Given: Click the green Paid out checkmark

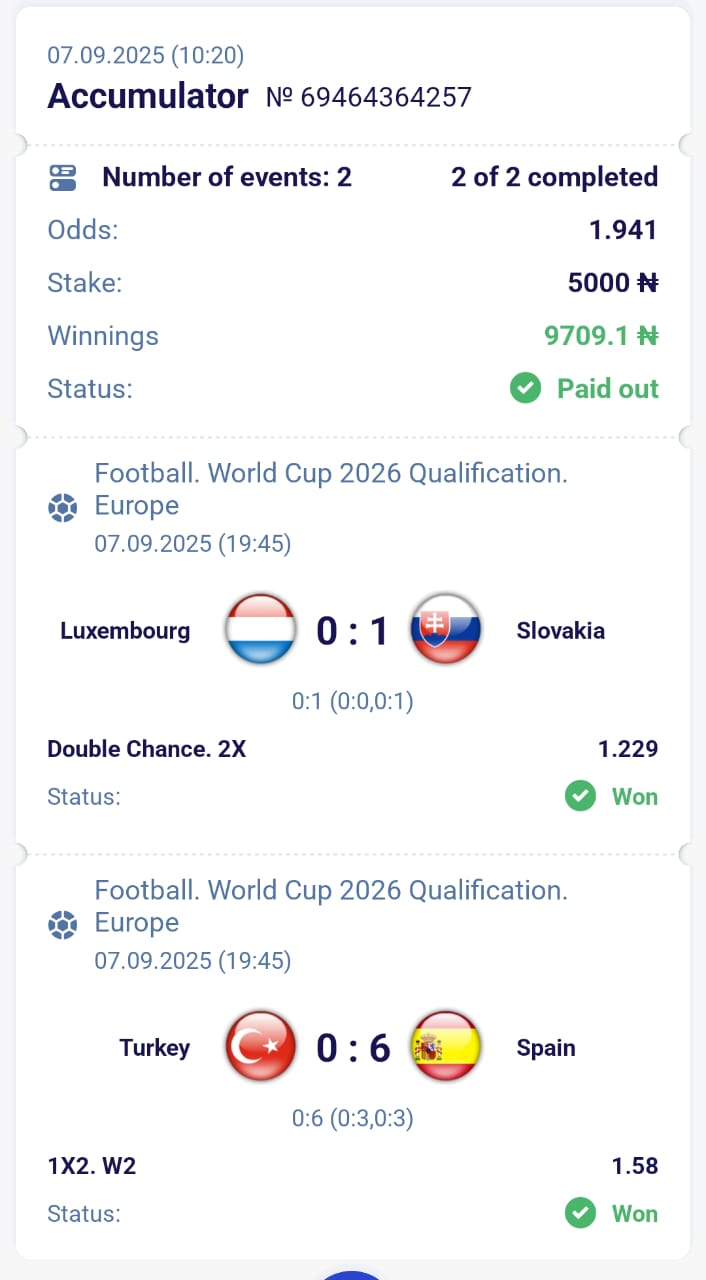Looking at the screenshot, I should 525,388.
